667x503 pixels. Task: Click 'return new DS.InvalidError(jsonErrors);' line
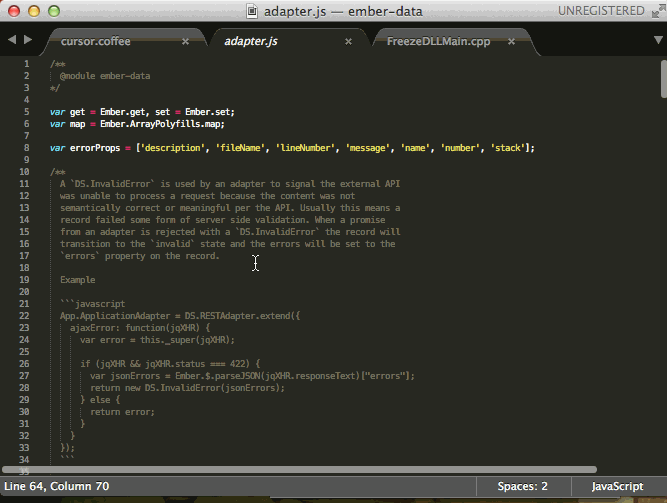(x=187, y=388)
